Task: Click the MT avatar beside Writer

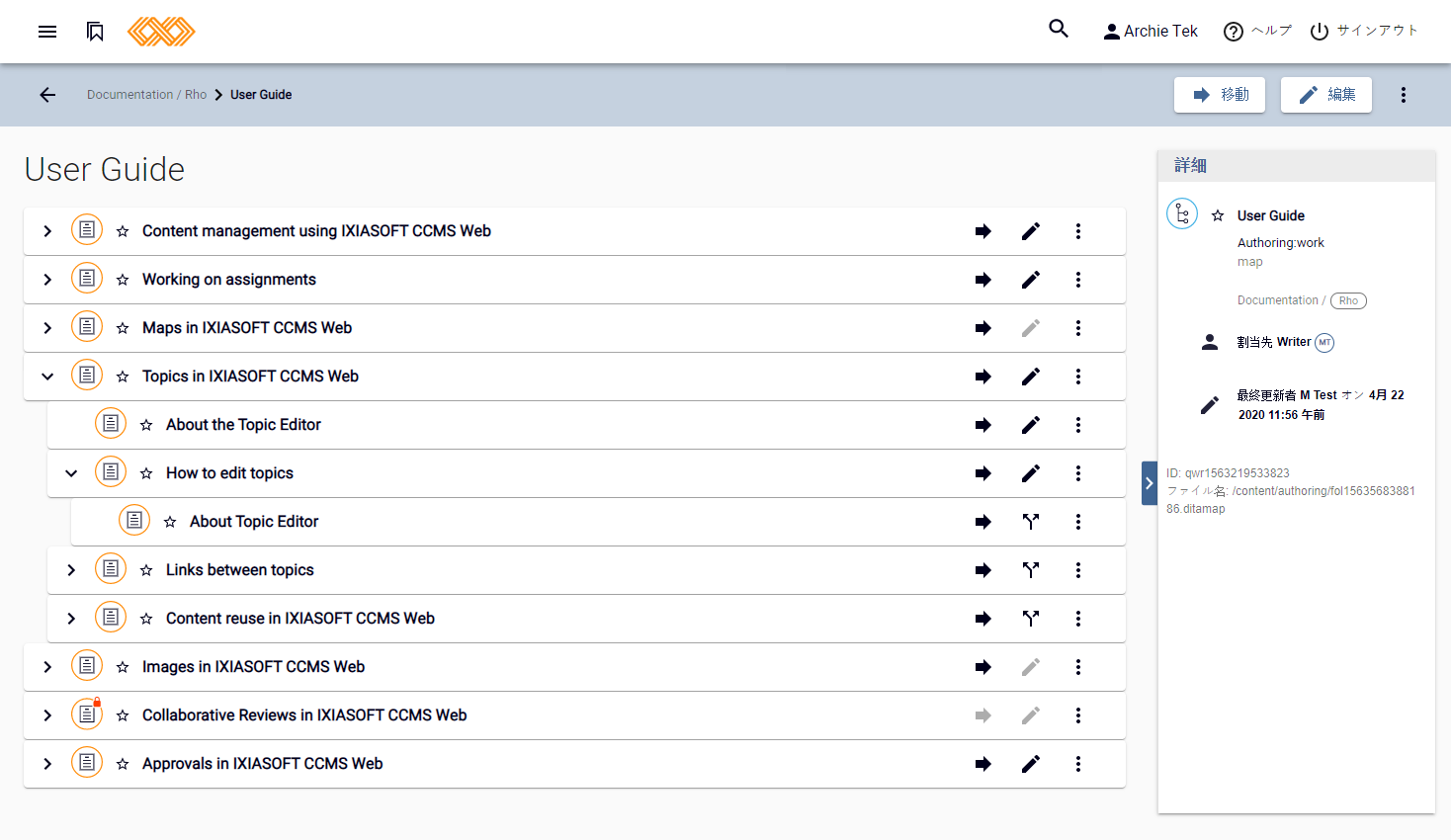Action: click(1324, 343)
